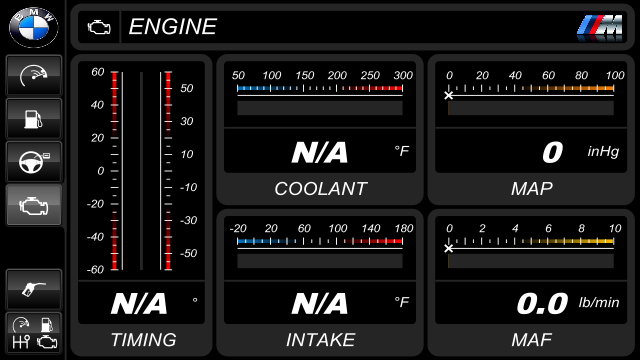The width and height of the screenshot is (640, 360).
Task: Click the M logo in header
Action: point(600,28)
